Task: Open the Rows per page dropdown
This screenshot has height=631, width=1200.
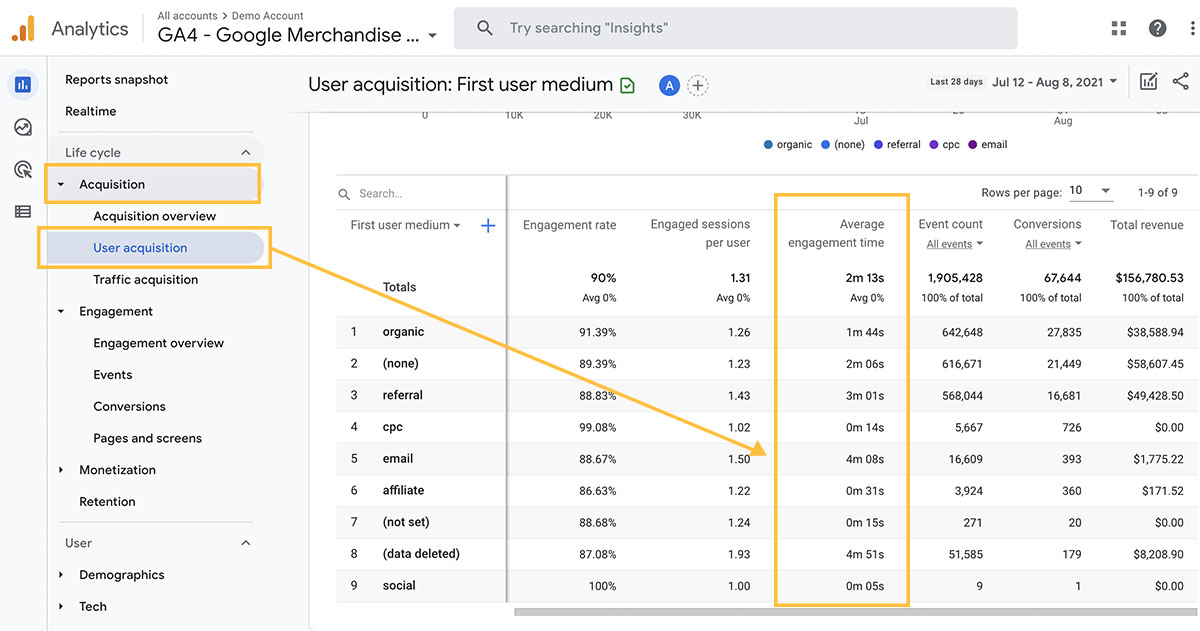Action: [x=1090, y=191]
